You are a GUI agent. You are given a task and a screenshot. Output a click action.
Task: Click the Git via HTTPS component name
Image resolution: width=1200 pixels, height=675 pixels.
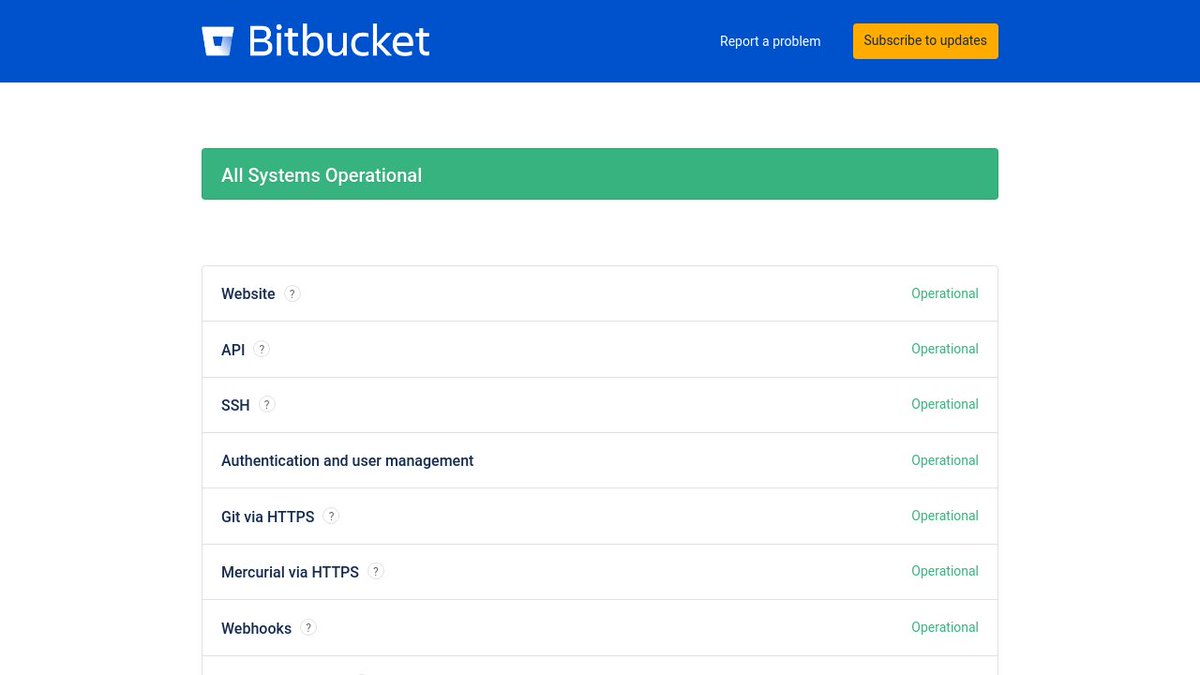[x=268, y=517]
